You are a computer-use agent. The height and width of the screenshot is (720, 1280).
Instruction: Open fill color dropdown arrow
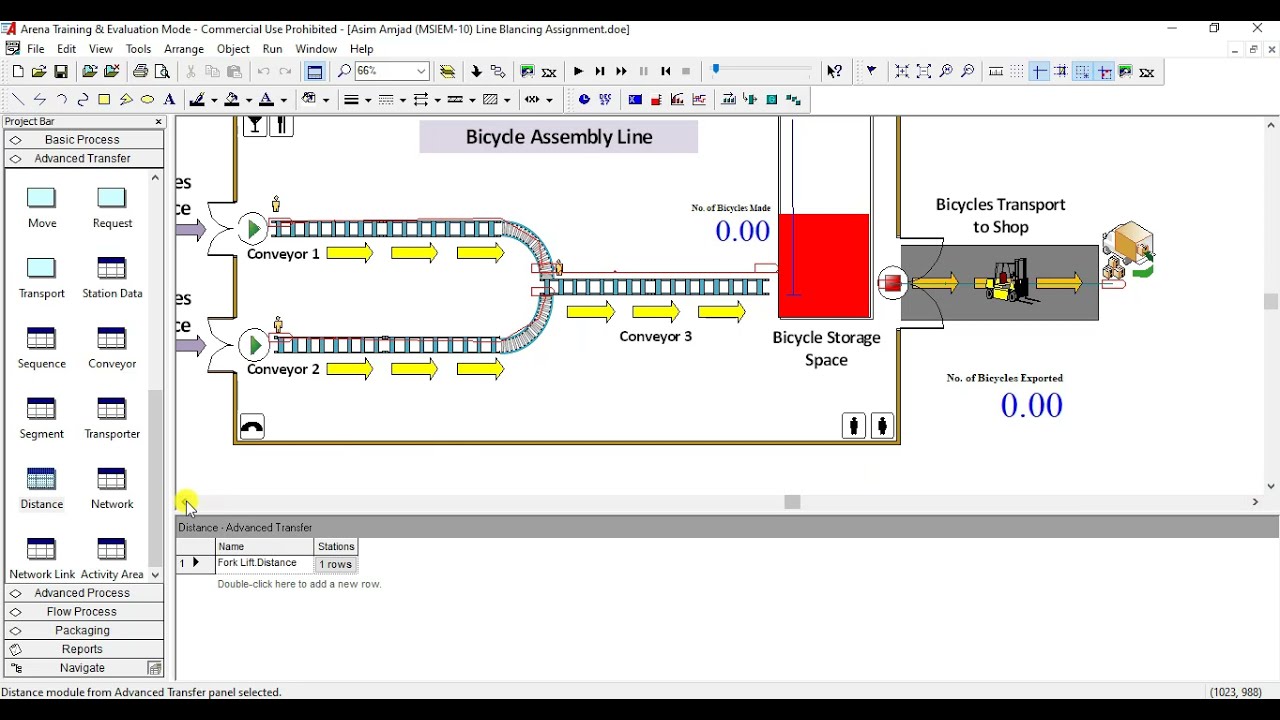(x=248, y=100)
